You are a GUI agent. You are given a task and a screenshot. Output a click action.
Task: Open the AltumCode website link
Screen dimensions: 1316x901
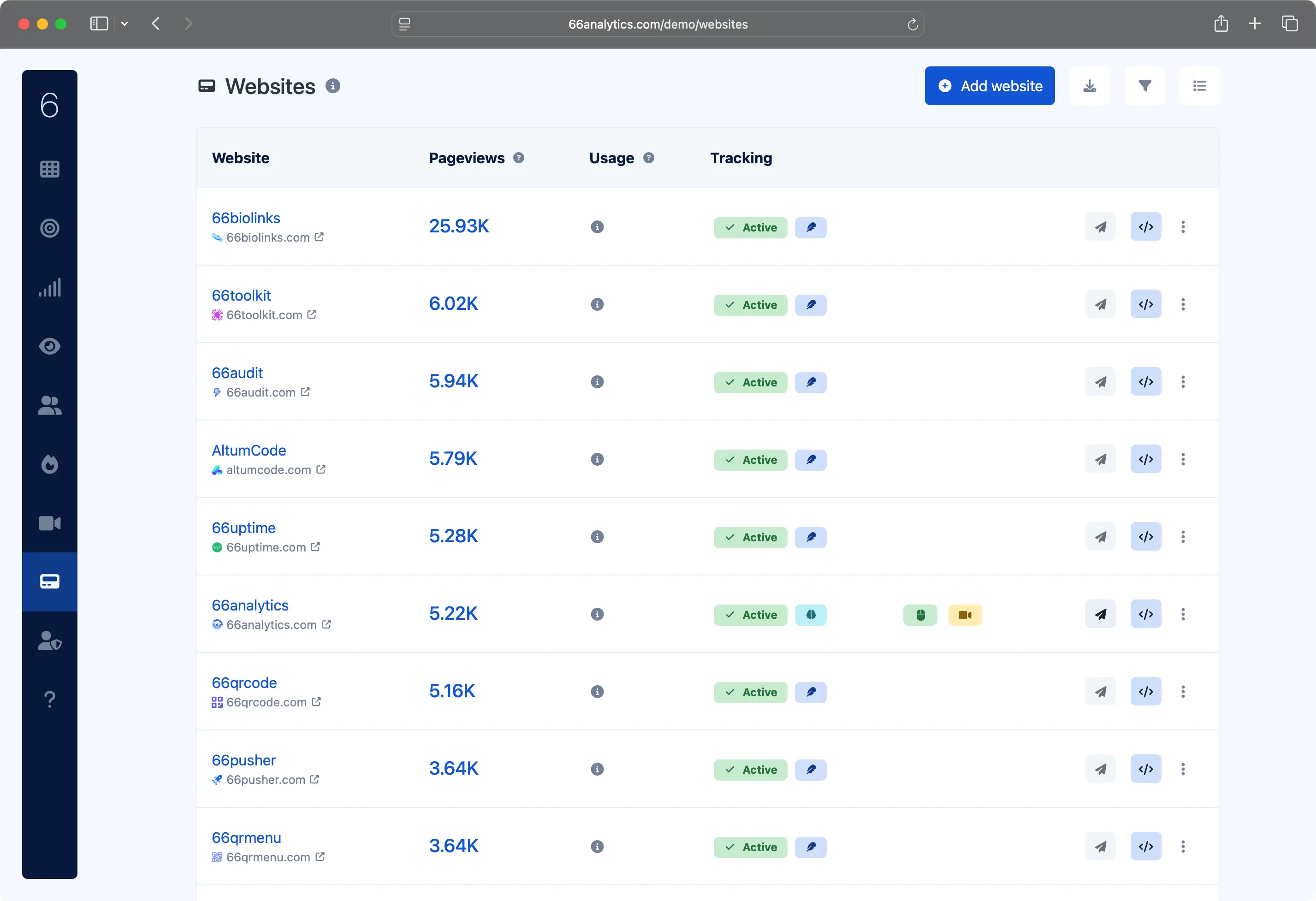(249, 451)
